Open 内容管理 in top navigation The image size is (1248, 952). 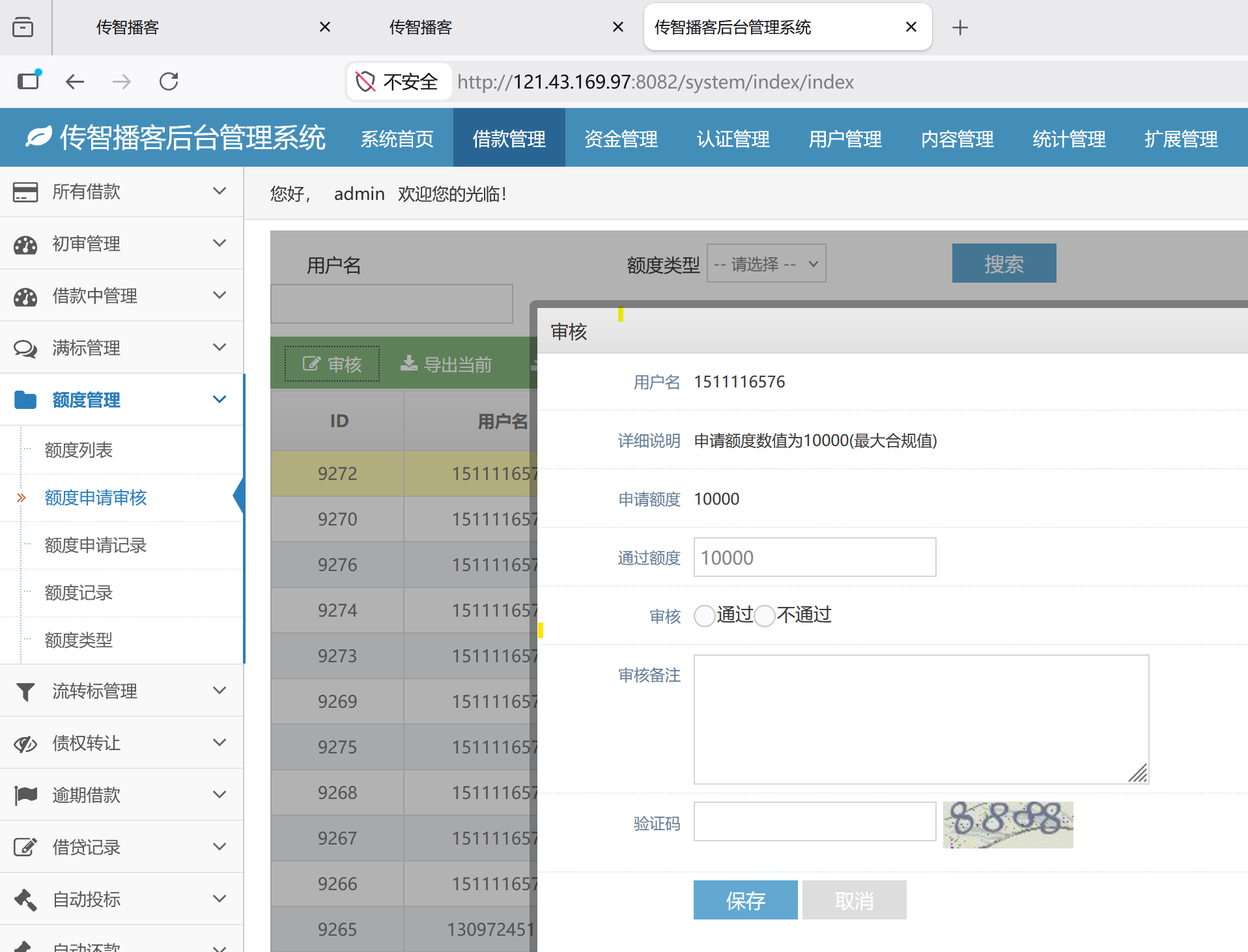coord(957,139)
